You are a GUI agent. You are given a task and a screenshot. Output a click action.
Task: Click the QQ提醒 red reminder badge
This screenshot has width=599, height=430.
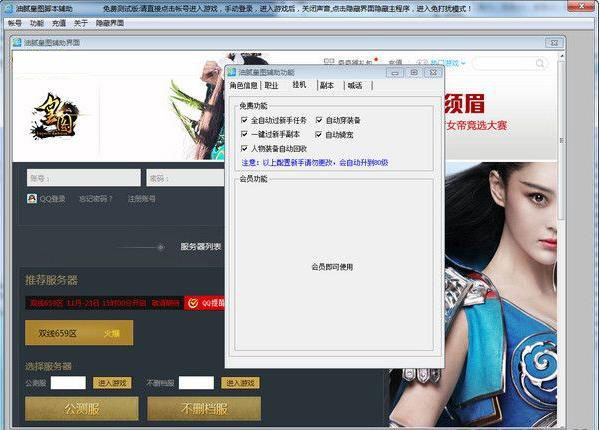point(204,303)
